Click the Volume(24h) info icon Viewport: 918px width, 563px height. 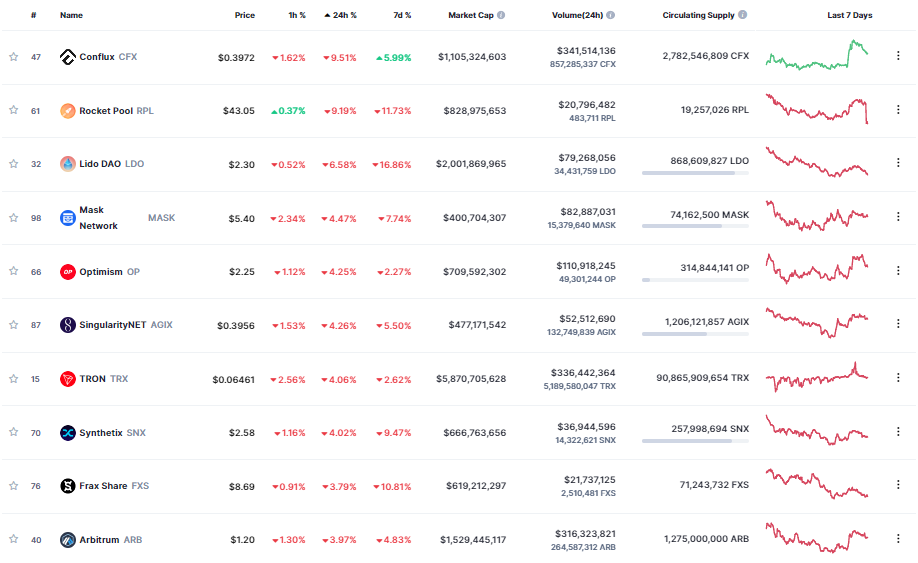(x=611, y=16)
